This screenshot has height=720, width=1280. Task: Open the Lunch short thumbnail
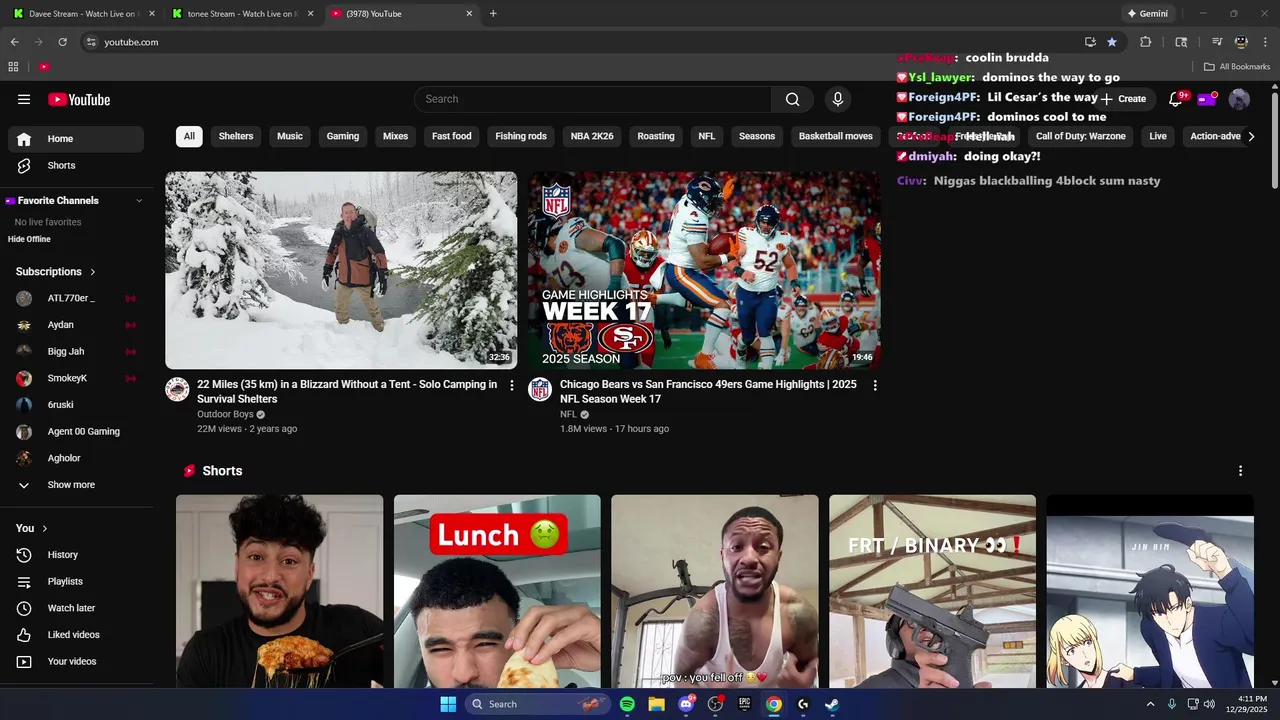point(497,591)
